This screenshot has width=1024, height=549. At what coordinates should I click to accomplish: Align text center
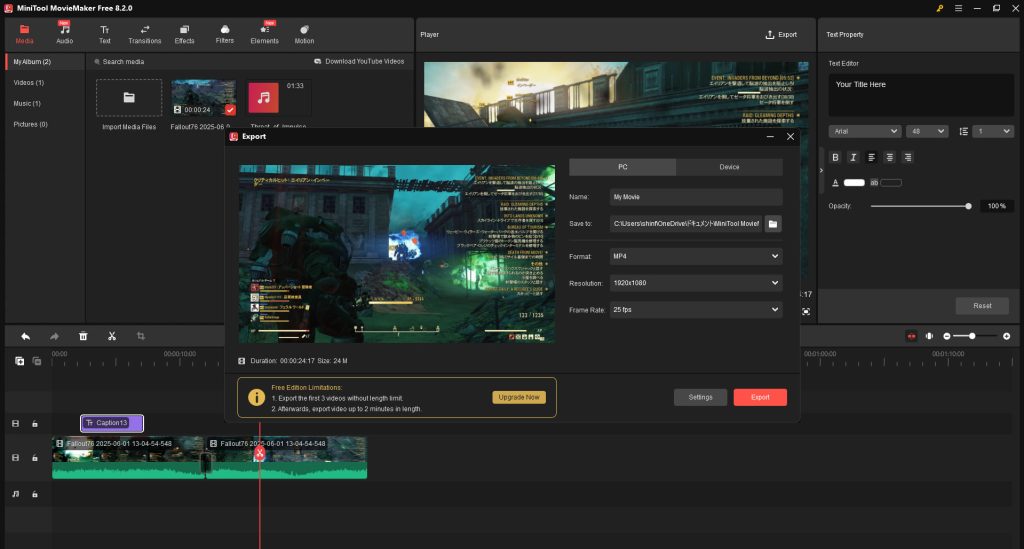pyautogui.click(x=889, y=157)
